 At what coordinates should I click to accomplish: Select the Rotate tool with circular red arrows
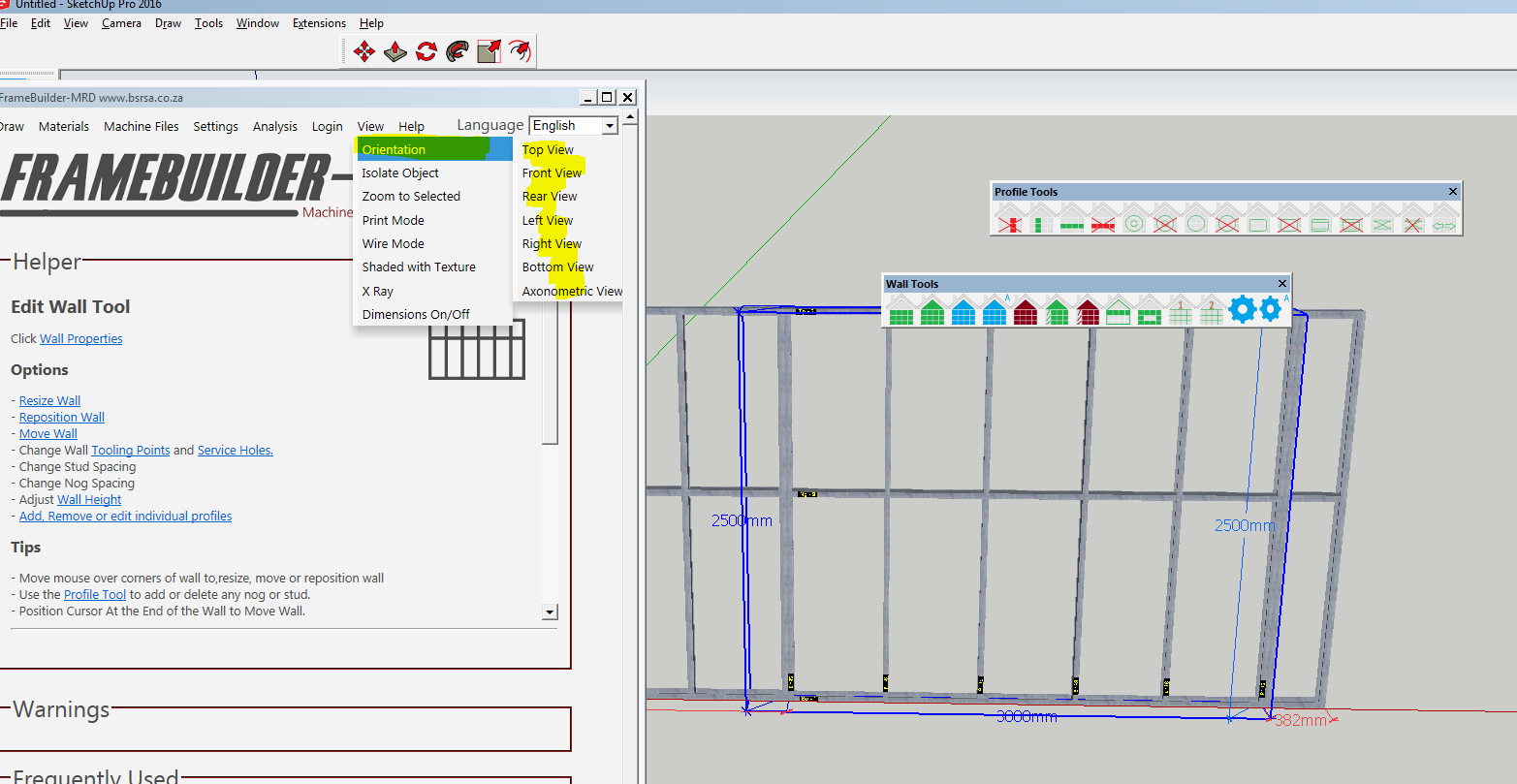pos(427,51)
